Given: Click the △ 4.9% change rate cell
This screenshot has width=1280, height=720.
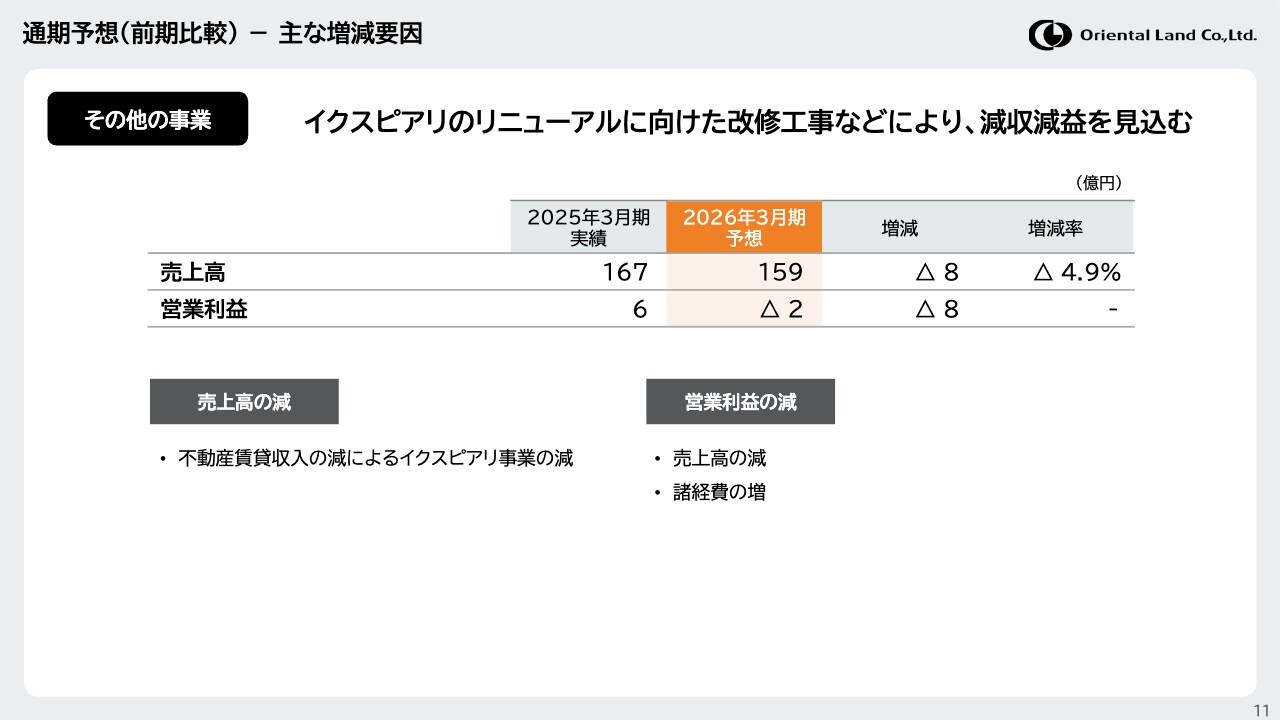Looking at the screenshot, I should [1077, 272].
